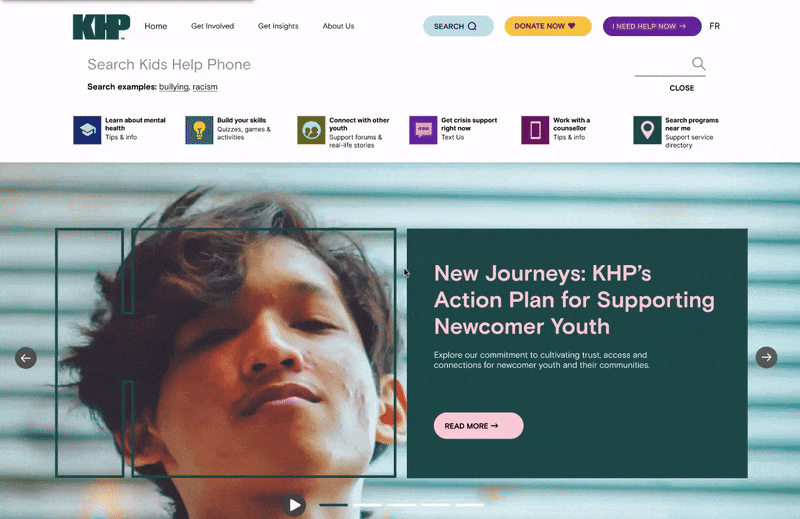Advance to the next carousel slide

[x=766, y=357]
